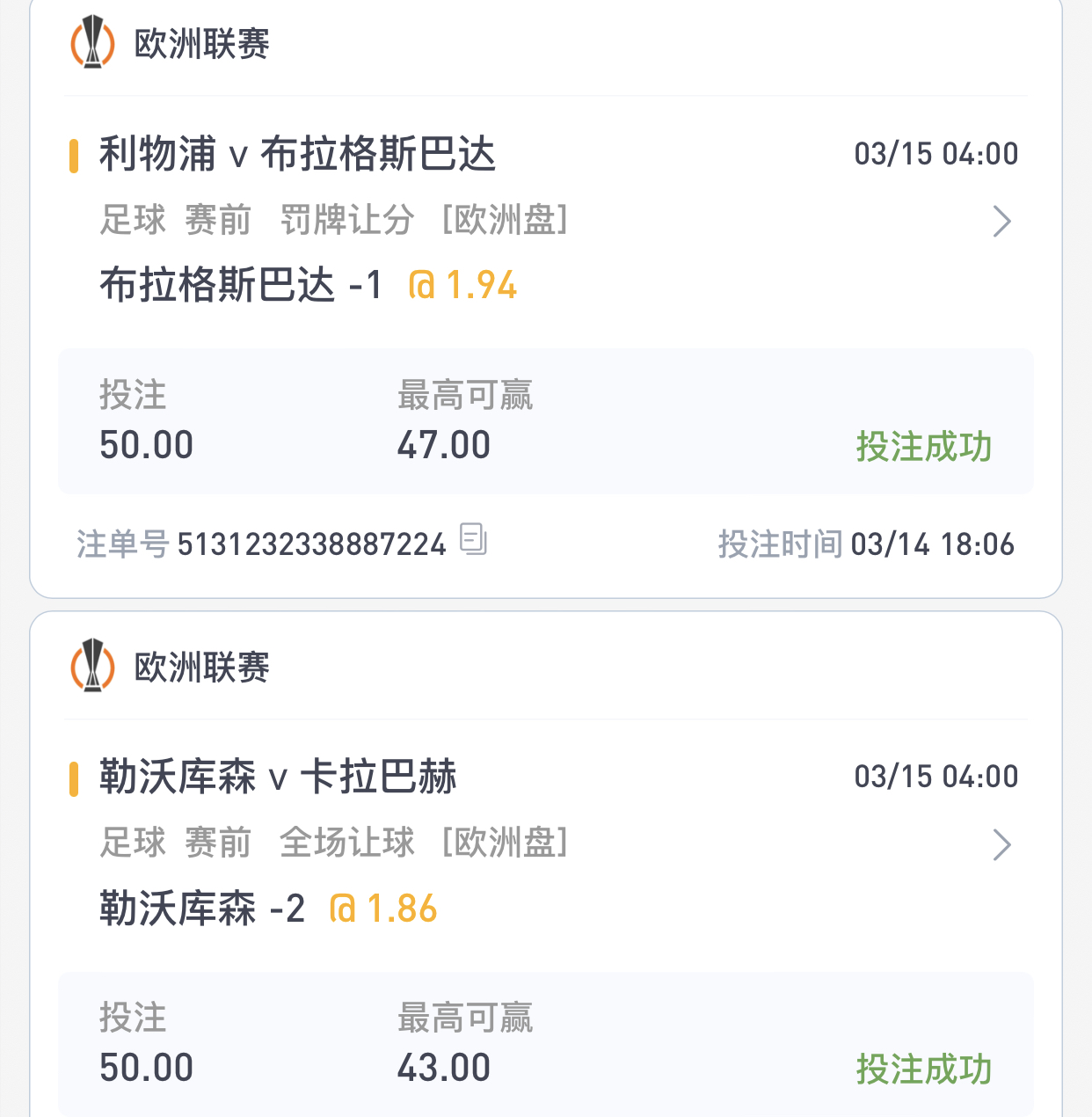
Task: Click the 全场让球 [欧洲盘] market line
Action: tap(424, 843)
